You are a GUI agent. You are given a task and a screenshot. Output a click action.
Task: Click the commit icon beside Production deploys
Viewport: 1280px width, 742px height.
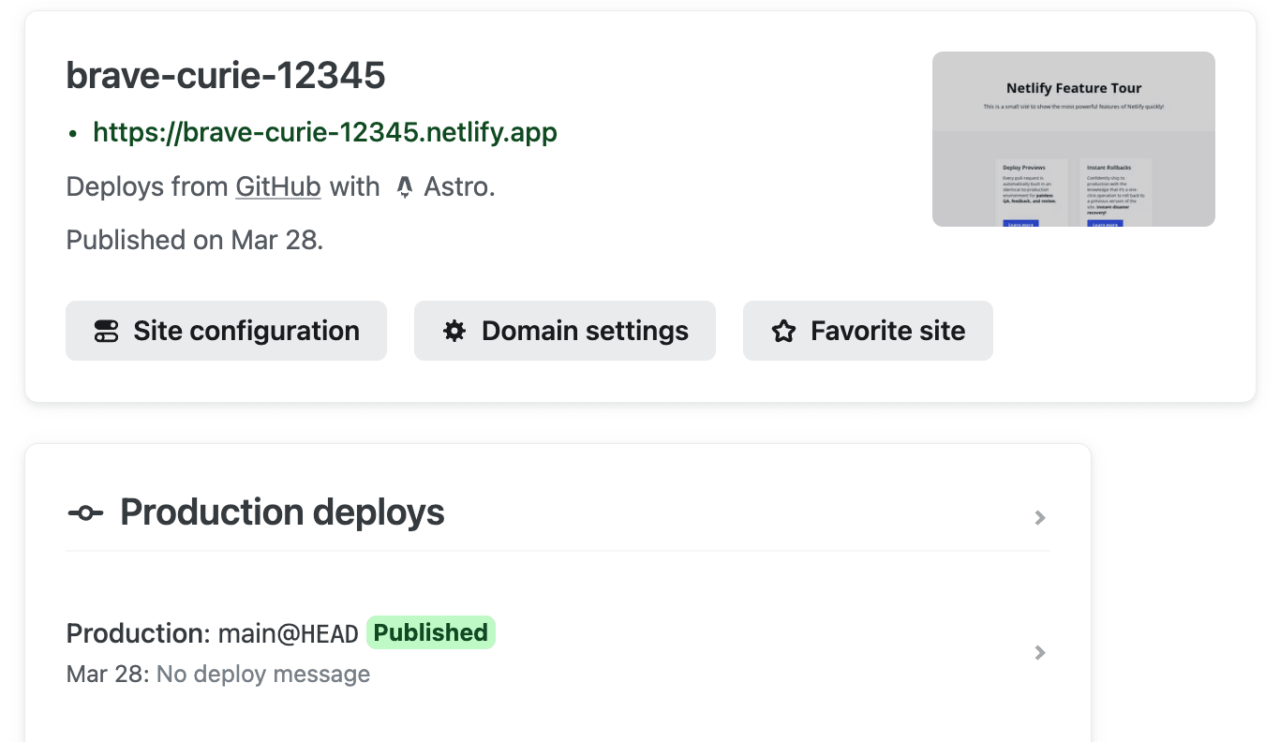coord(85,512)
